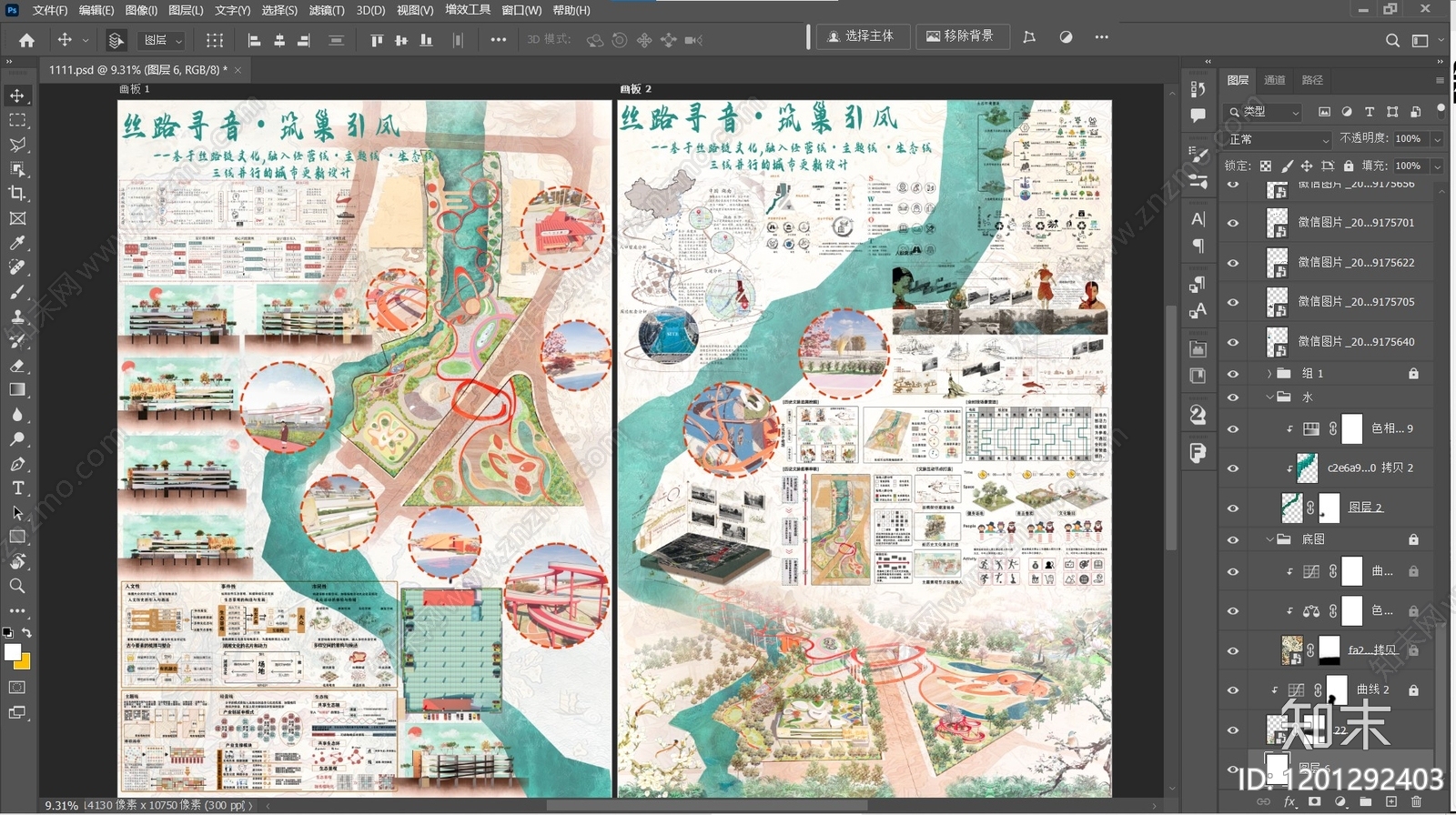Open the search icon at top right

click(x=1392, y=40)
